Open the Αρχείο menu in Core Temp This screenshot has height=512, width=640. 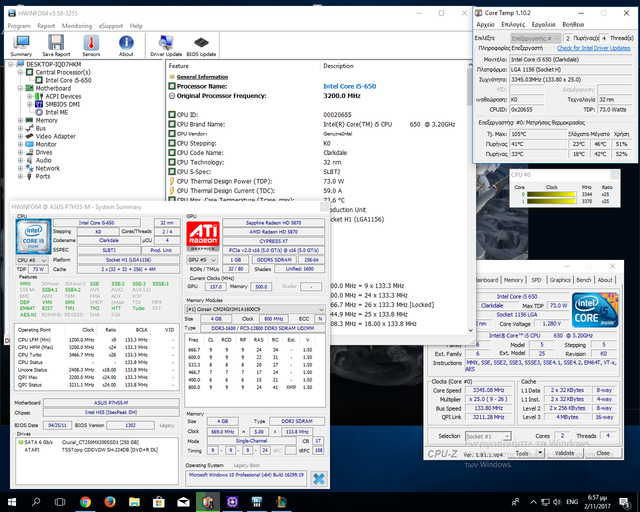click(x=485, y=24)
